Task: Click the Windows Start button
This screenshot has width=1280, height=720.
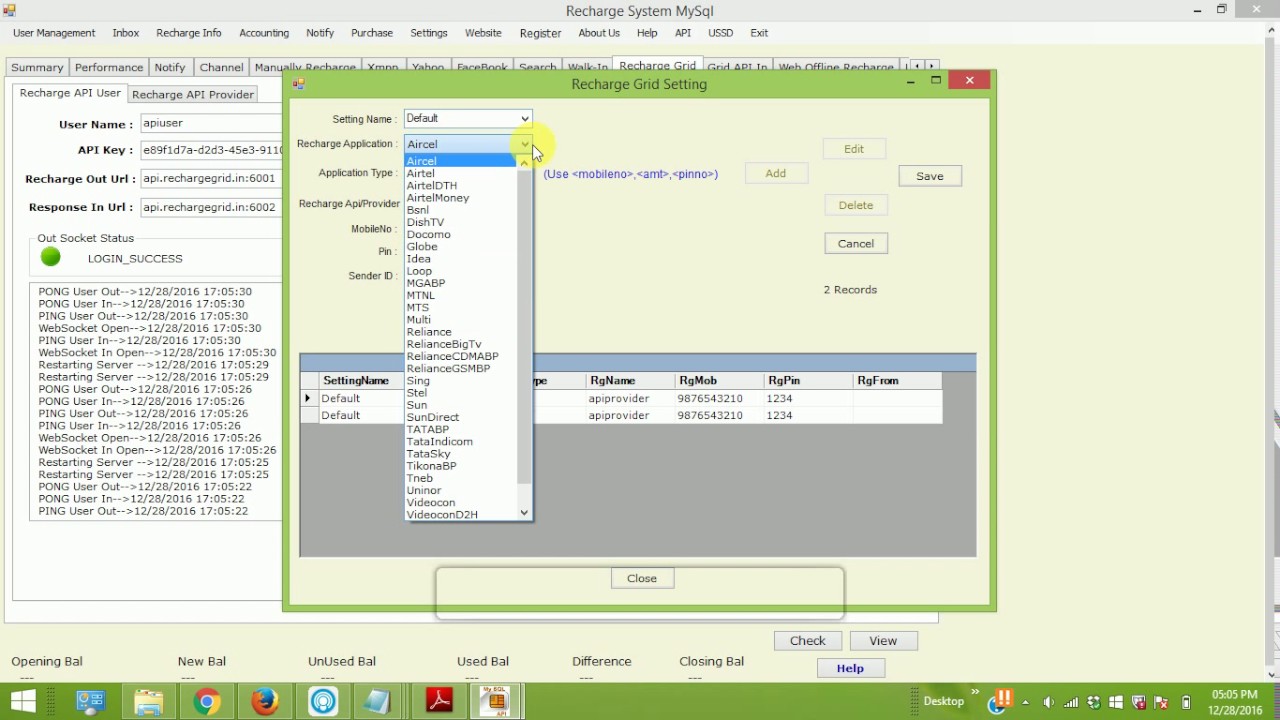Action: point(24,702)
